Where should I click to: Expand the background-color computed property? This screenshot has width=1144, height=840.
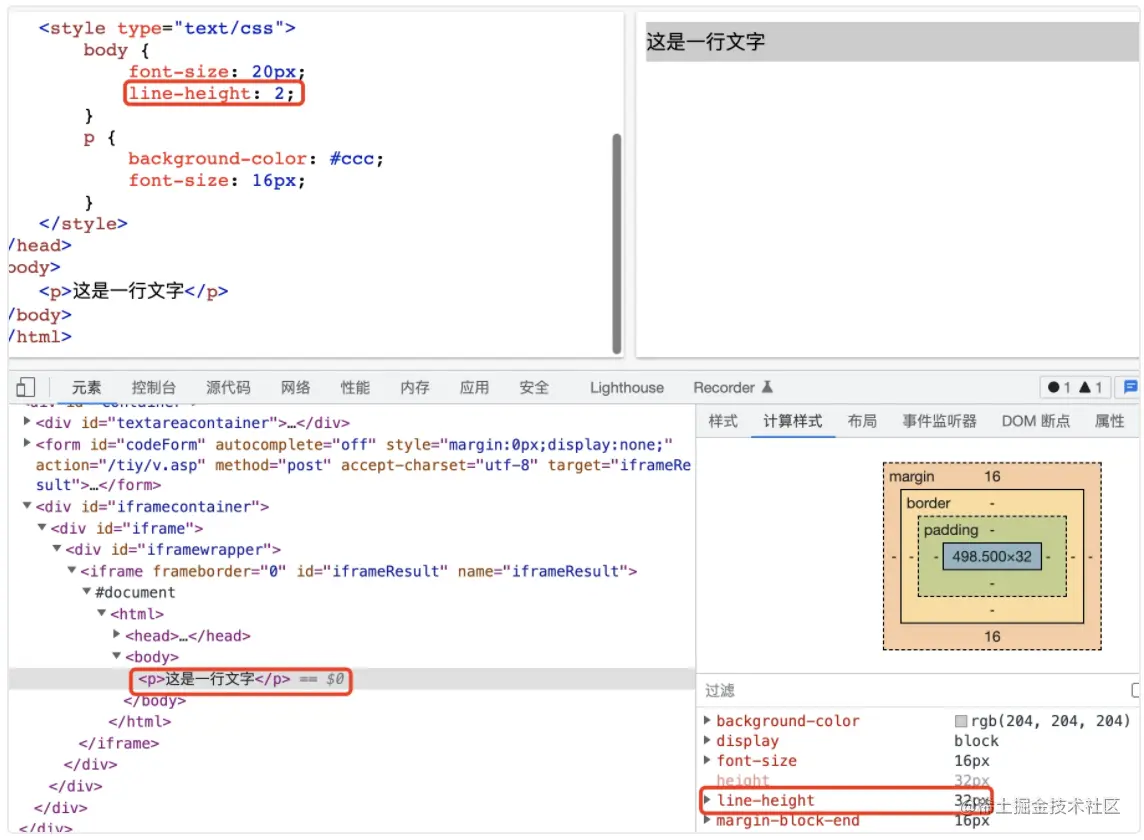(707, 720)
